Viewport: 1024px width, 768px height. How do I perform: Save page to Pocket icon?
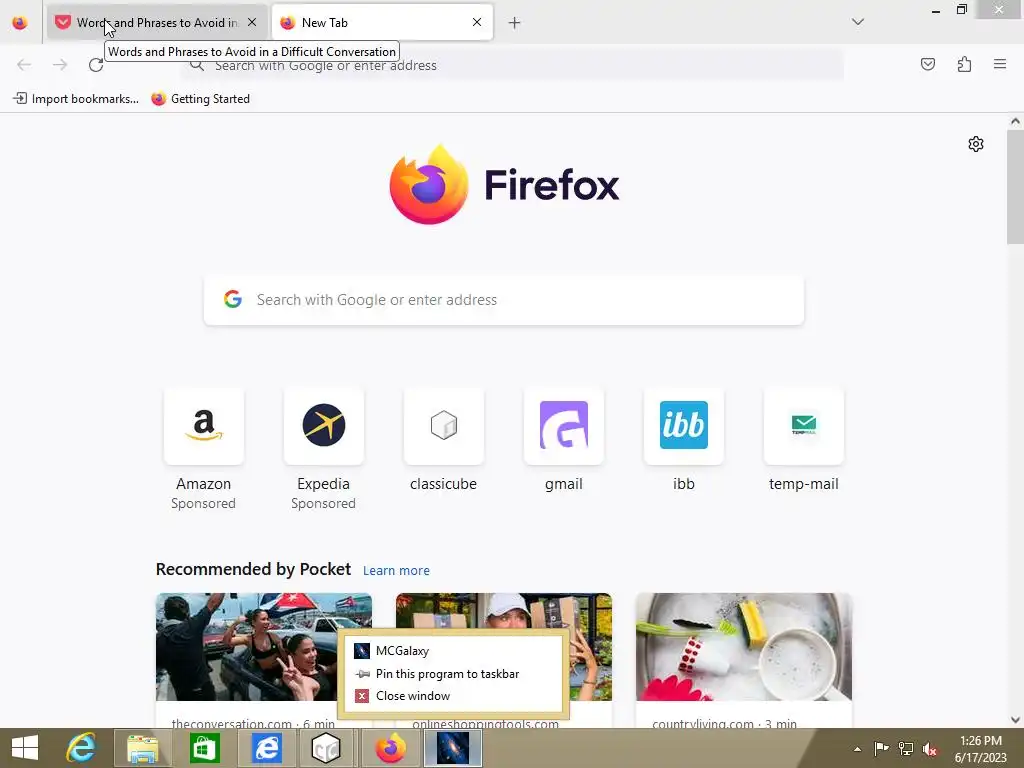point(928,64)
